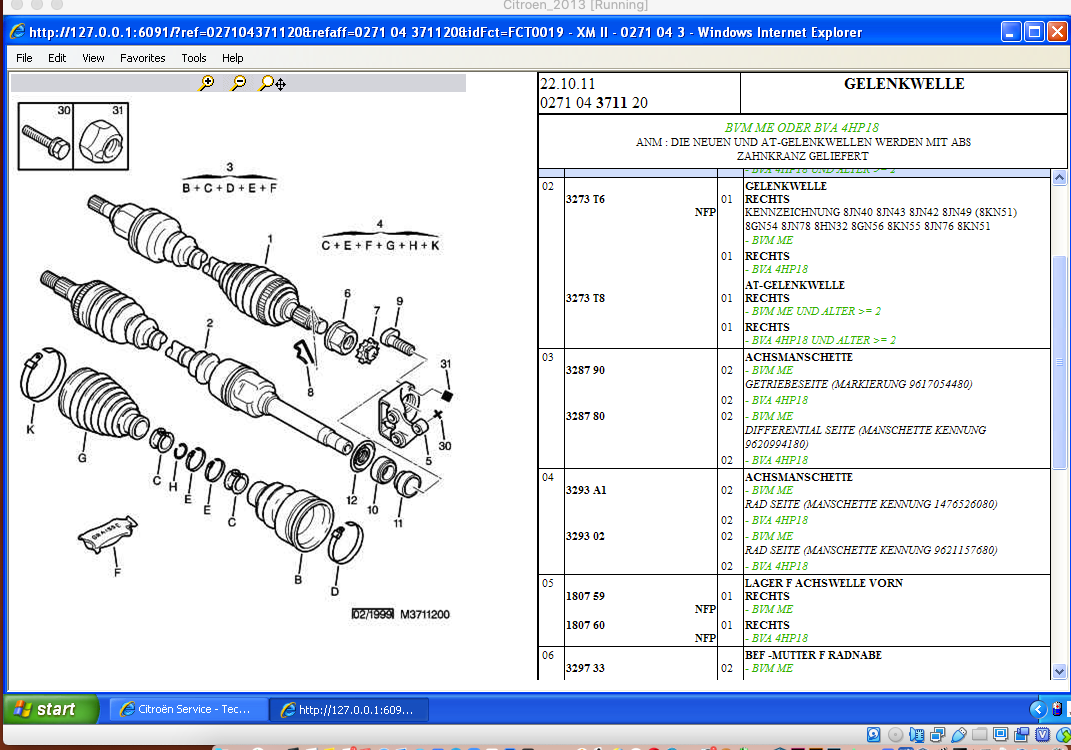The height and width of the screenshot is (750, 1071).
Task: Select the http://127.0.0.1:609... taskbar button
Action: 348,710
